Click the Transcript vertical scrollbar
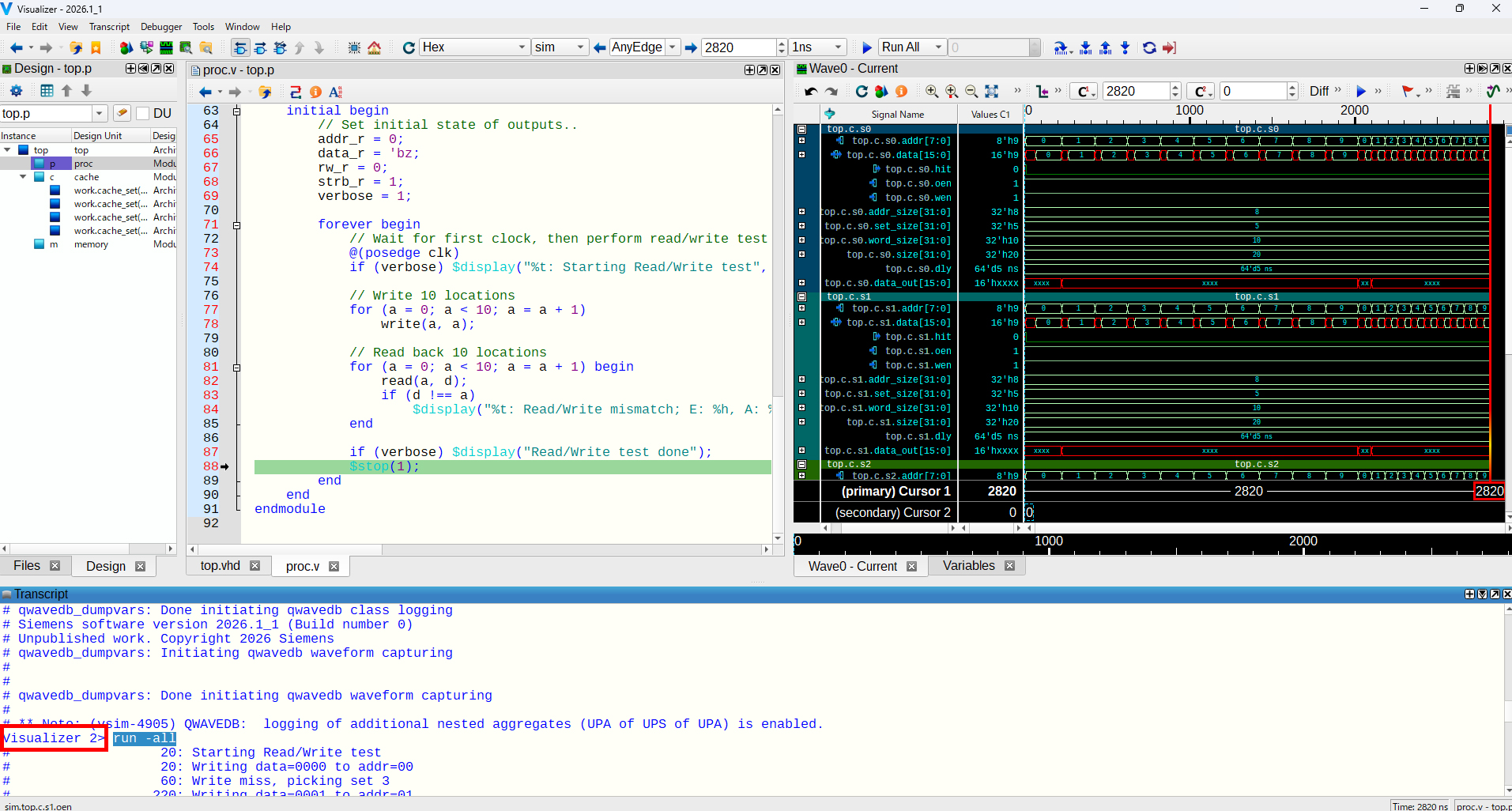 (1506, 700)
